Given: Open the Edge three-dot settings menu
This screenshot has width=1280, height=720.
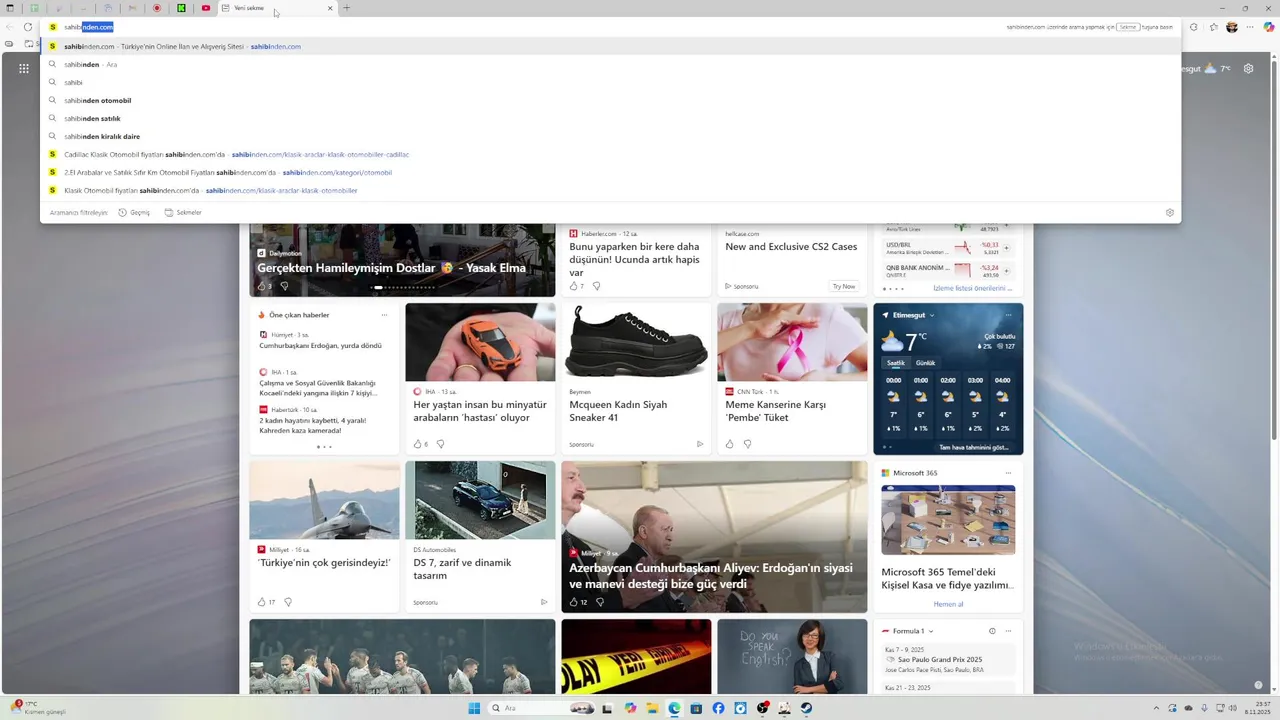Looking at the screenshot, I should pos(1250,27).
